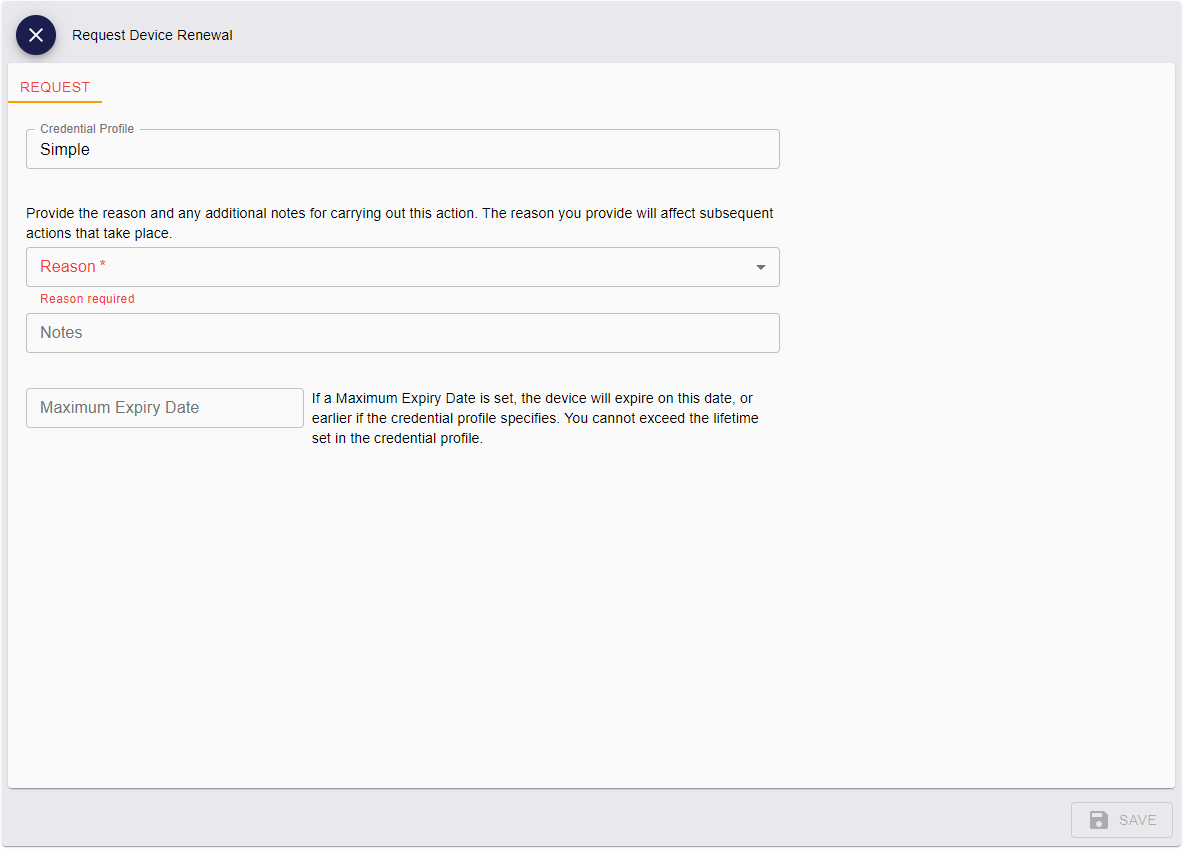1183x849 pixels.
Task: Close the Request Device Renewal dialog
Action: click(36, 35)
